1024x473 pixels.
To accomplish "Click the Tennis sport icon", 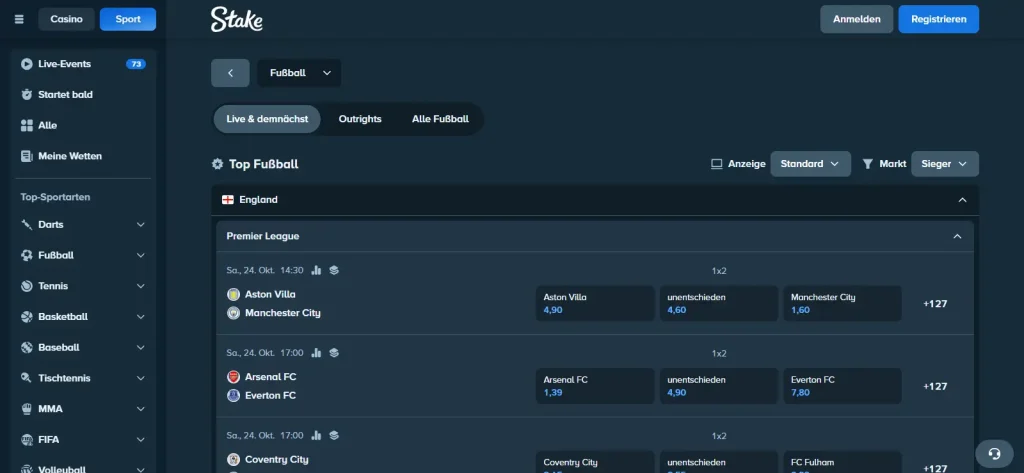I will (x=27, y=286).
